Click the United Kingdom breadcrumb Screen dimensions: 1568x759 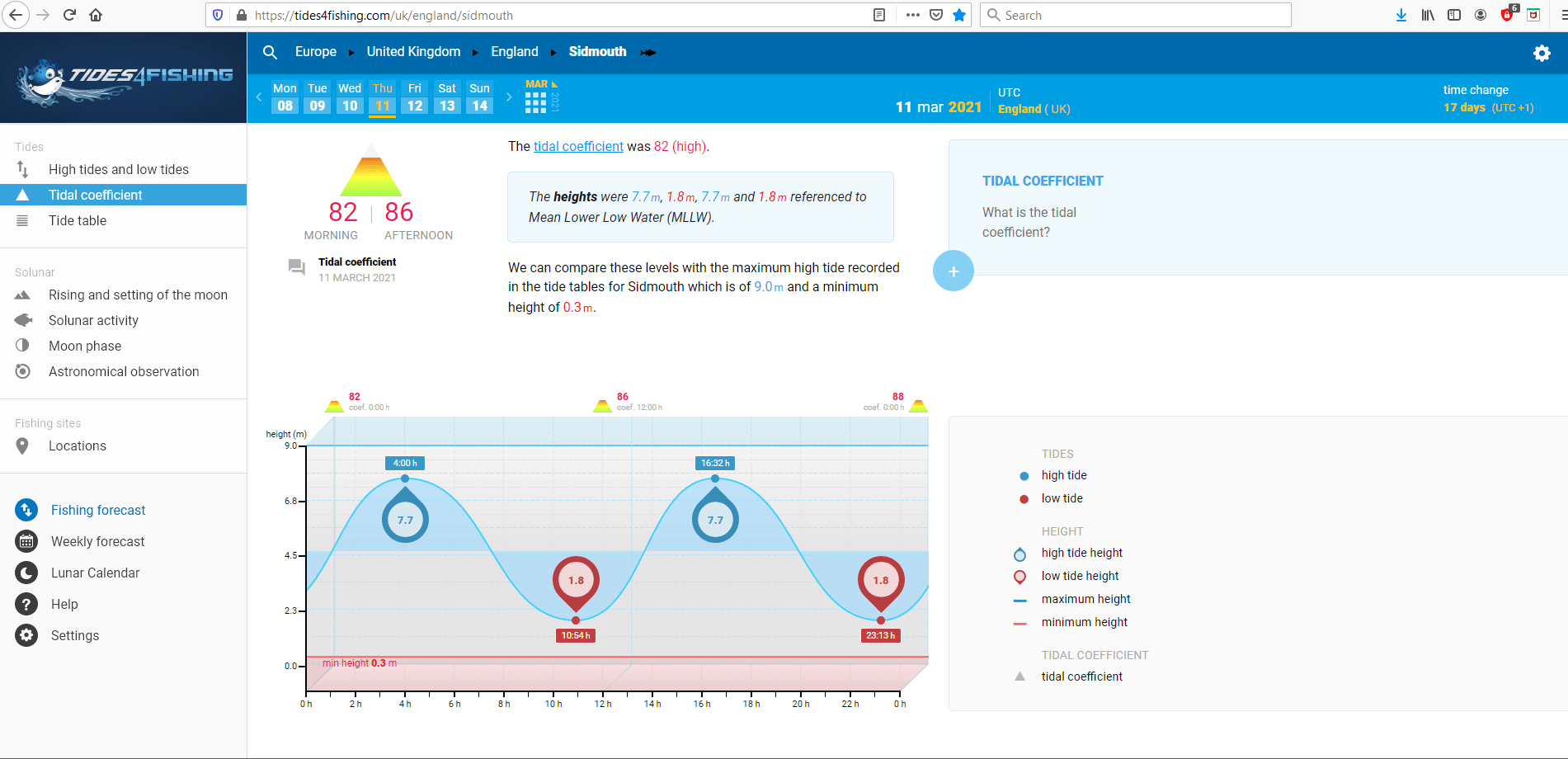pos(413,52)
